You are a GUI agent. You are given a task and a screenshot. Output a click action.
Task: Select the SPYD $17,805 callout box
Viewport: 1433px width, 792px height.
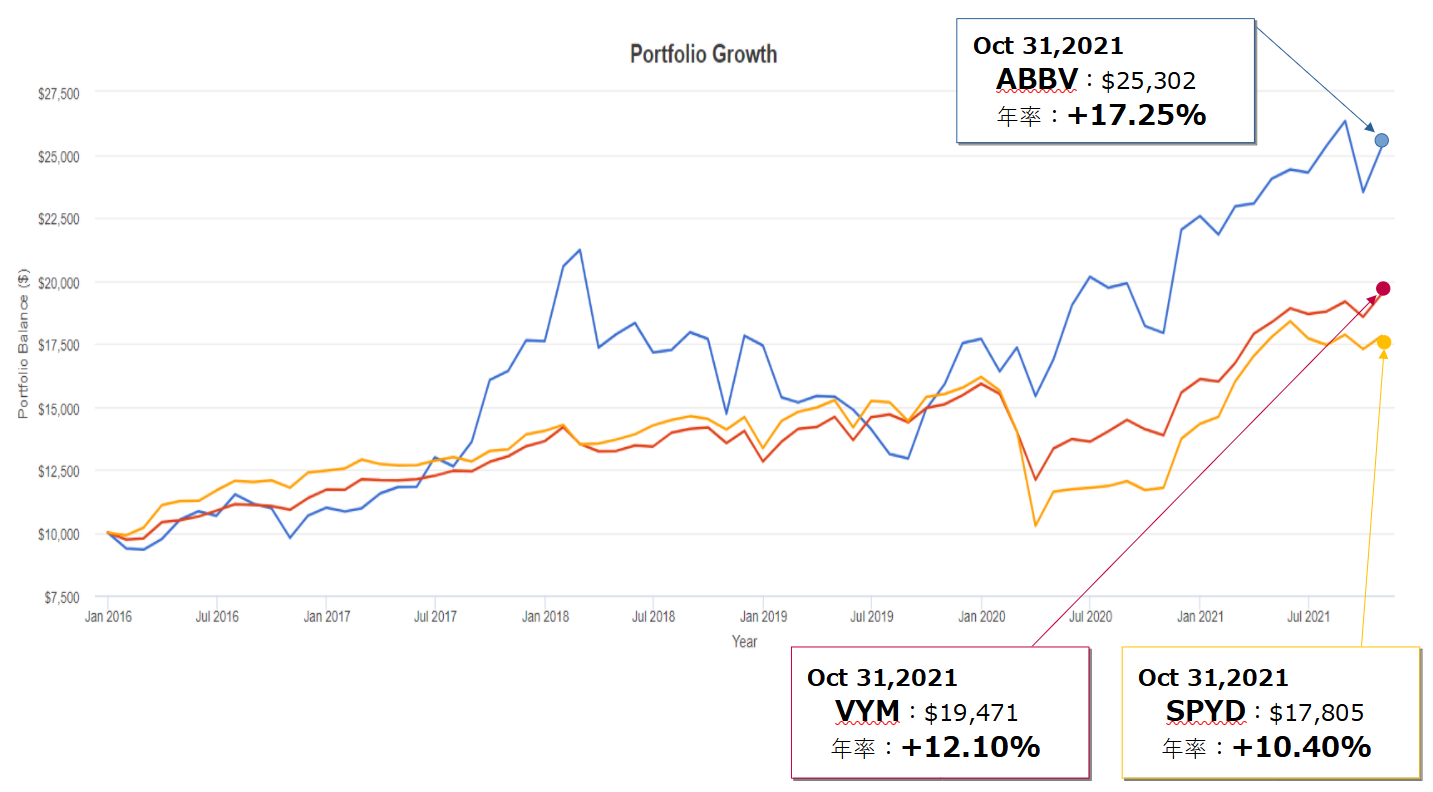pos(1270,712)
